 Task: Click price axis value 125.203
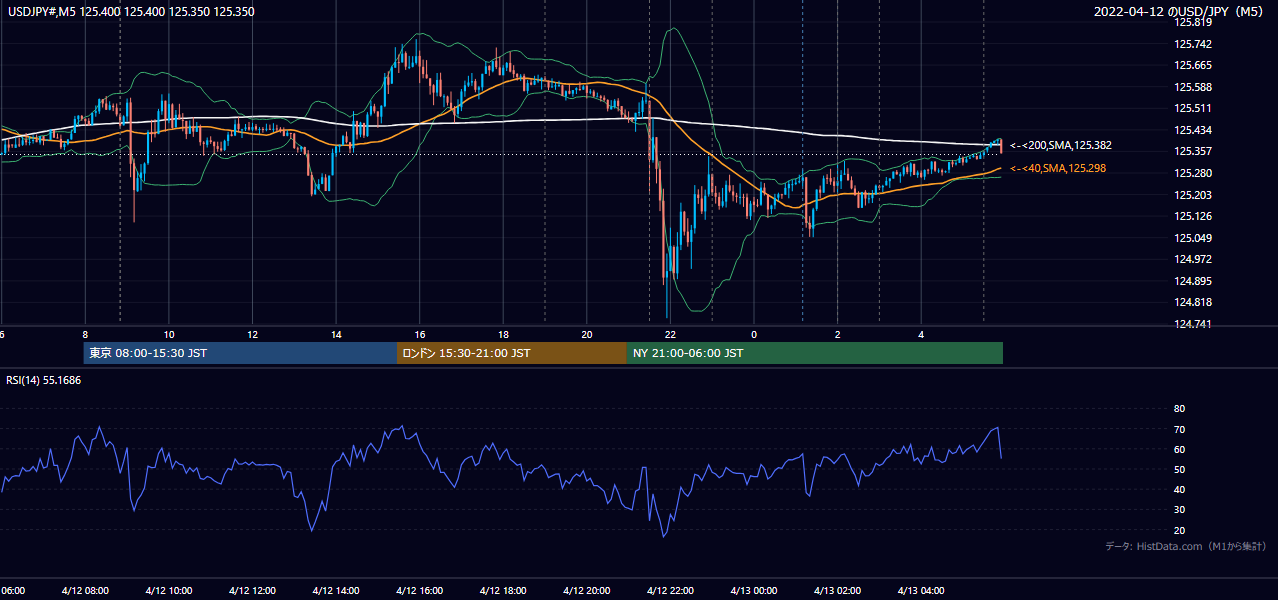click(x=1193, y=195)
